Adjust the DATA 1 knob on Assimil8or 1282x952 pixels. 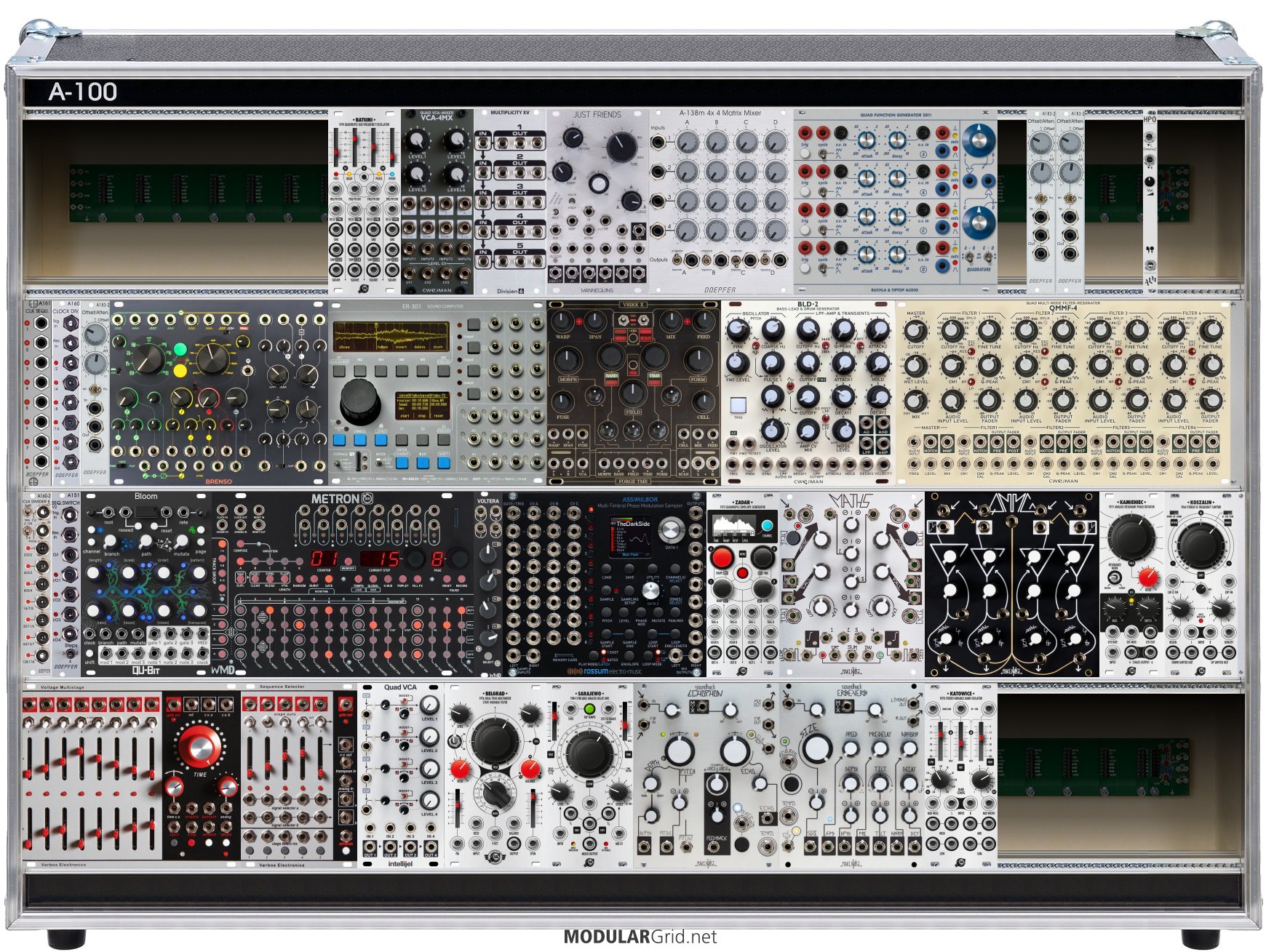coord(671,532)
